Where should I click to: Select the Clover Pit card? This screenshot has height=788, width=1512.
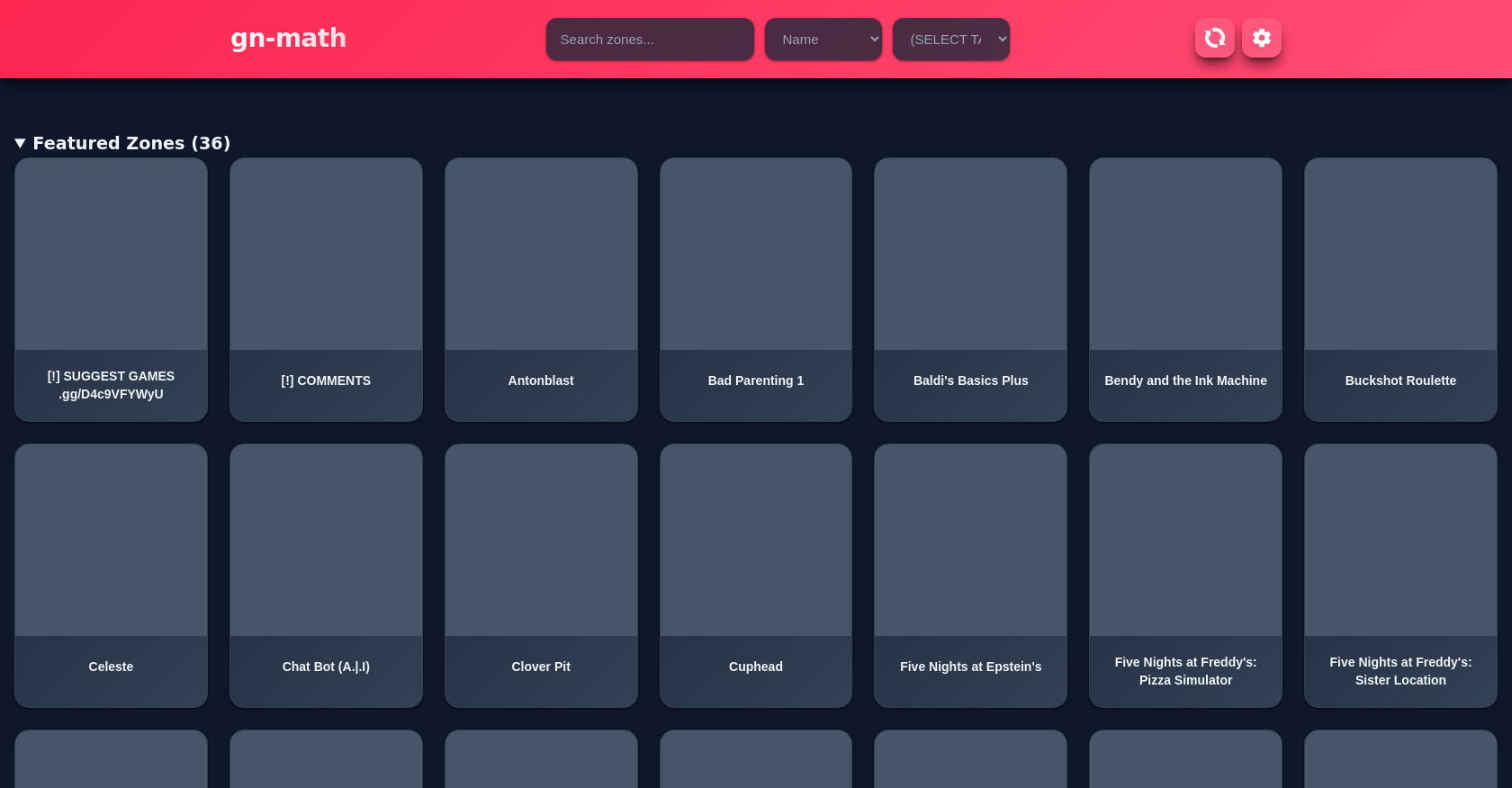point(541,575)
